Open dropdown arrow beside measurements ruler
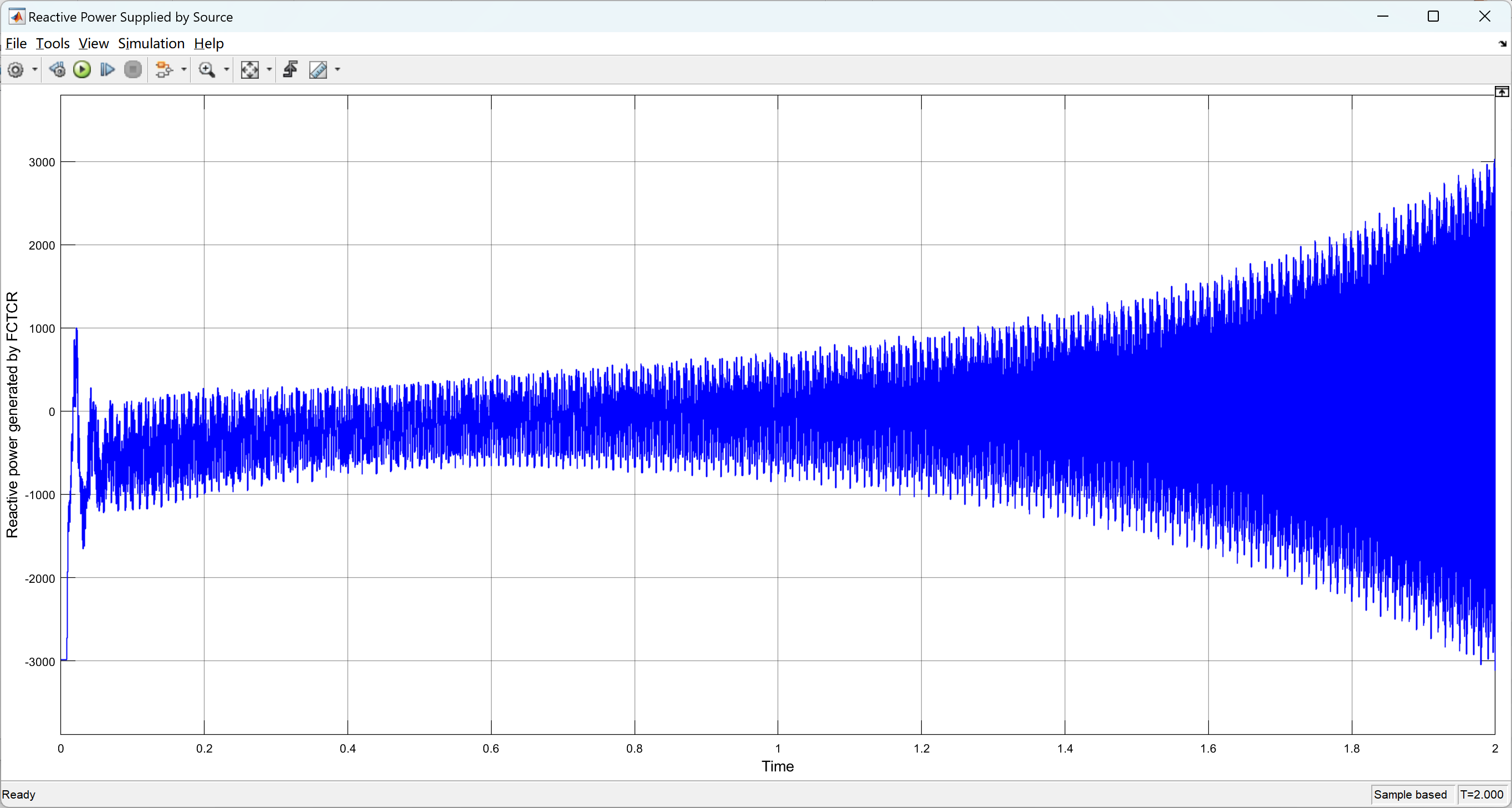This screenshot has height=808, width=1512. (x=338, y=70)
